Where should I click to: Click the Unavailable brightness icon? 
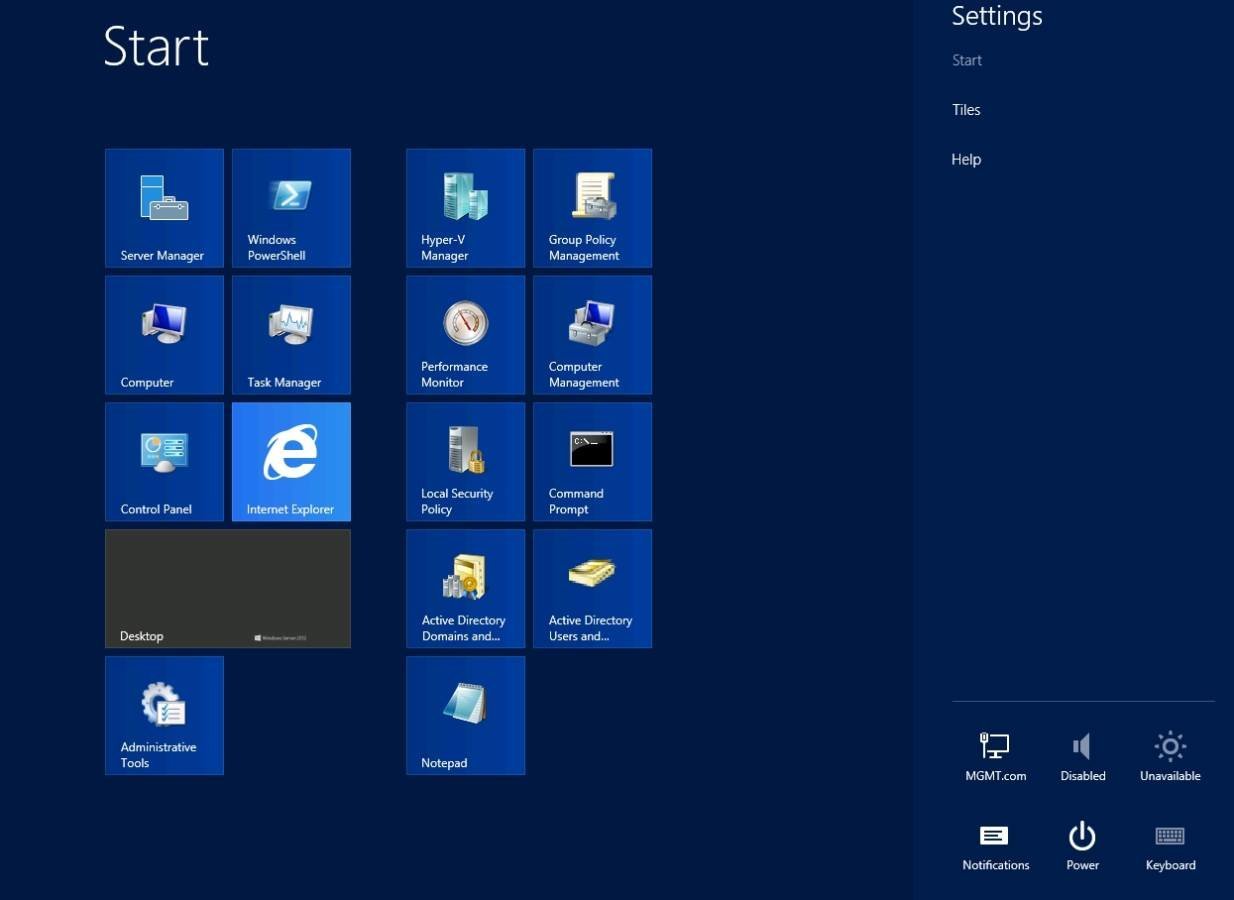point(1170,757)
